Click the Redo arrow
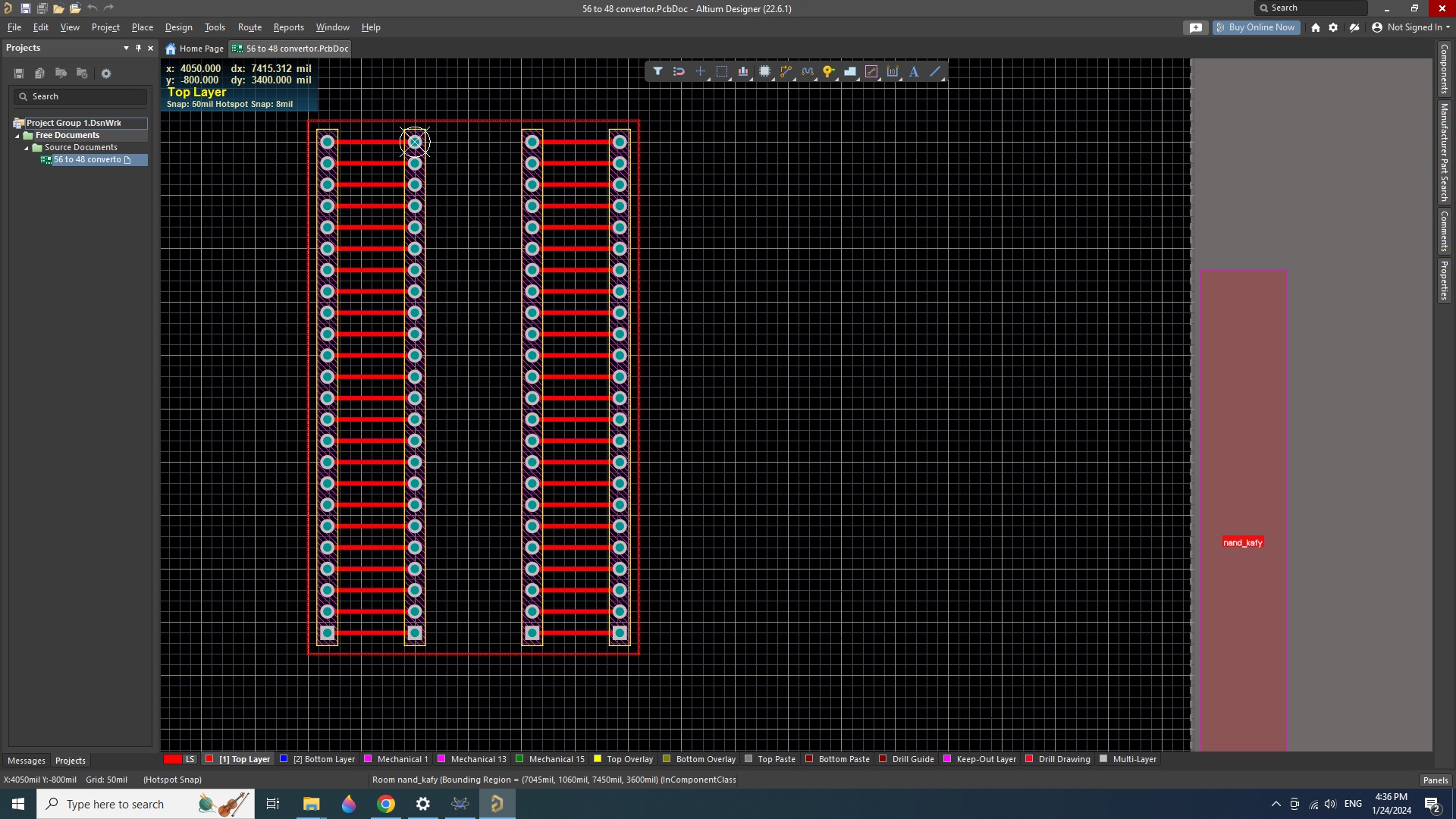This screenshot has width=1456, height=819. pos(108,8)
